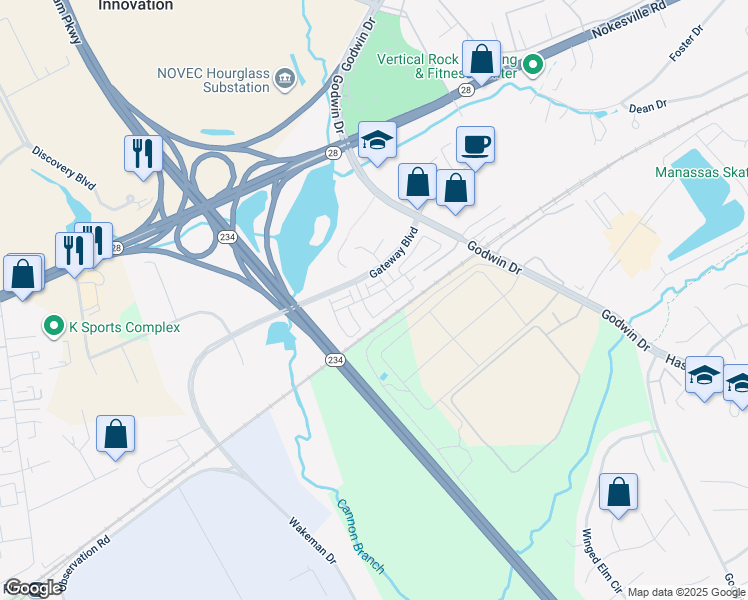Open the shopping marker at the far left edge
This screenshot has width=748, height=600.
(23, 275)
